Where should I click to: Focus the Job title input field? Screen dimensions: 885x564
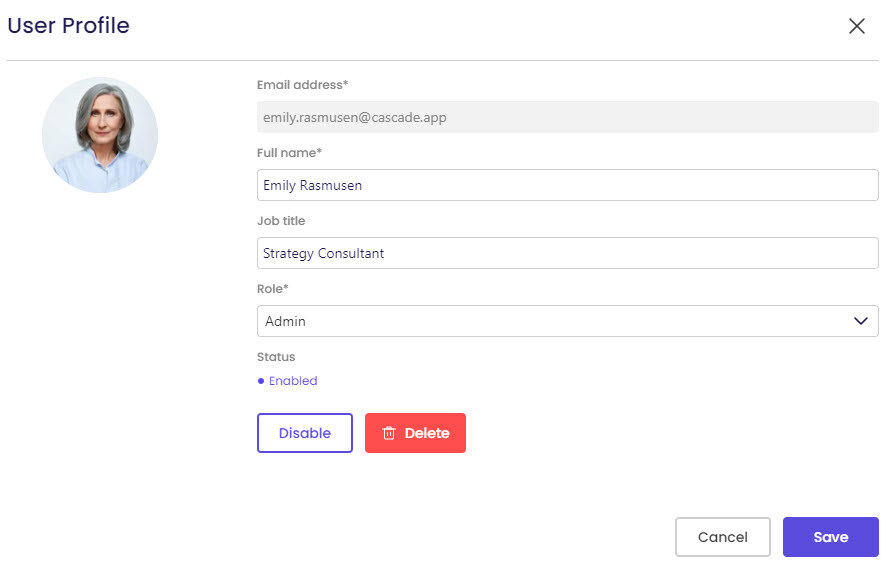567,253
